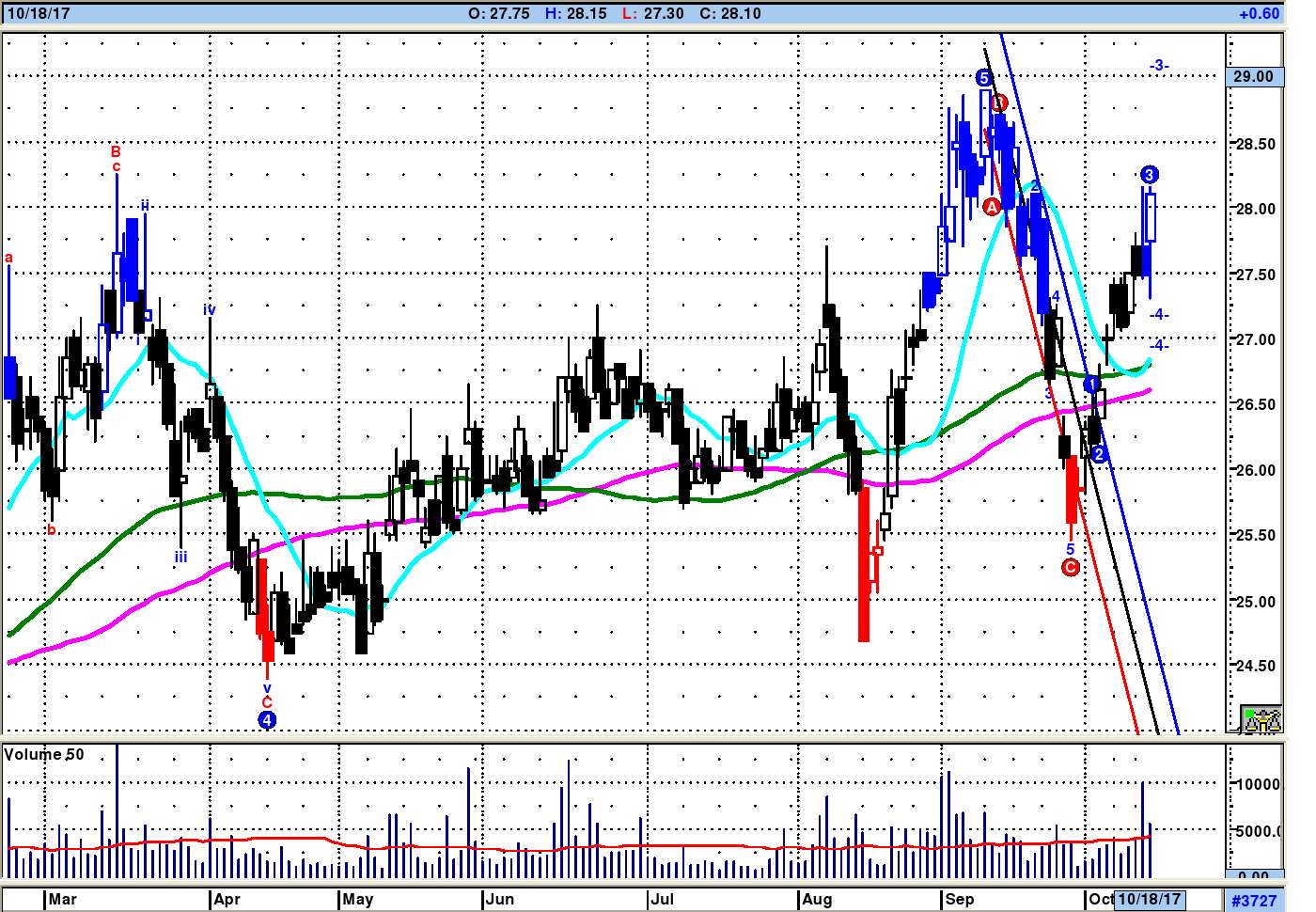Image resolution: width=1316 pixels, height=912 pixels.
Task: Select the blue circled 2 marker in early October
Action: point(1099,455)
